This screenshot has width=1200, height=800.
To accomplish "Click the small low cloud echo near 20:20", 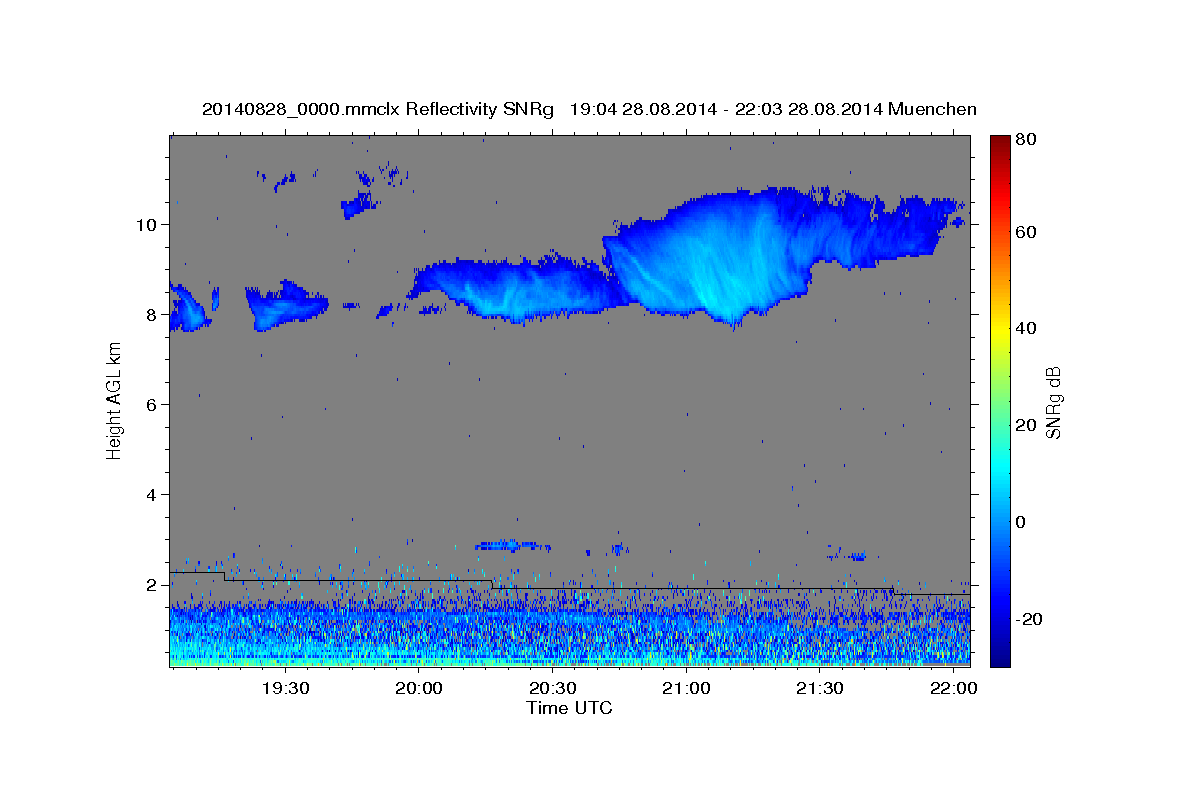I will click(x=512, y=546).
